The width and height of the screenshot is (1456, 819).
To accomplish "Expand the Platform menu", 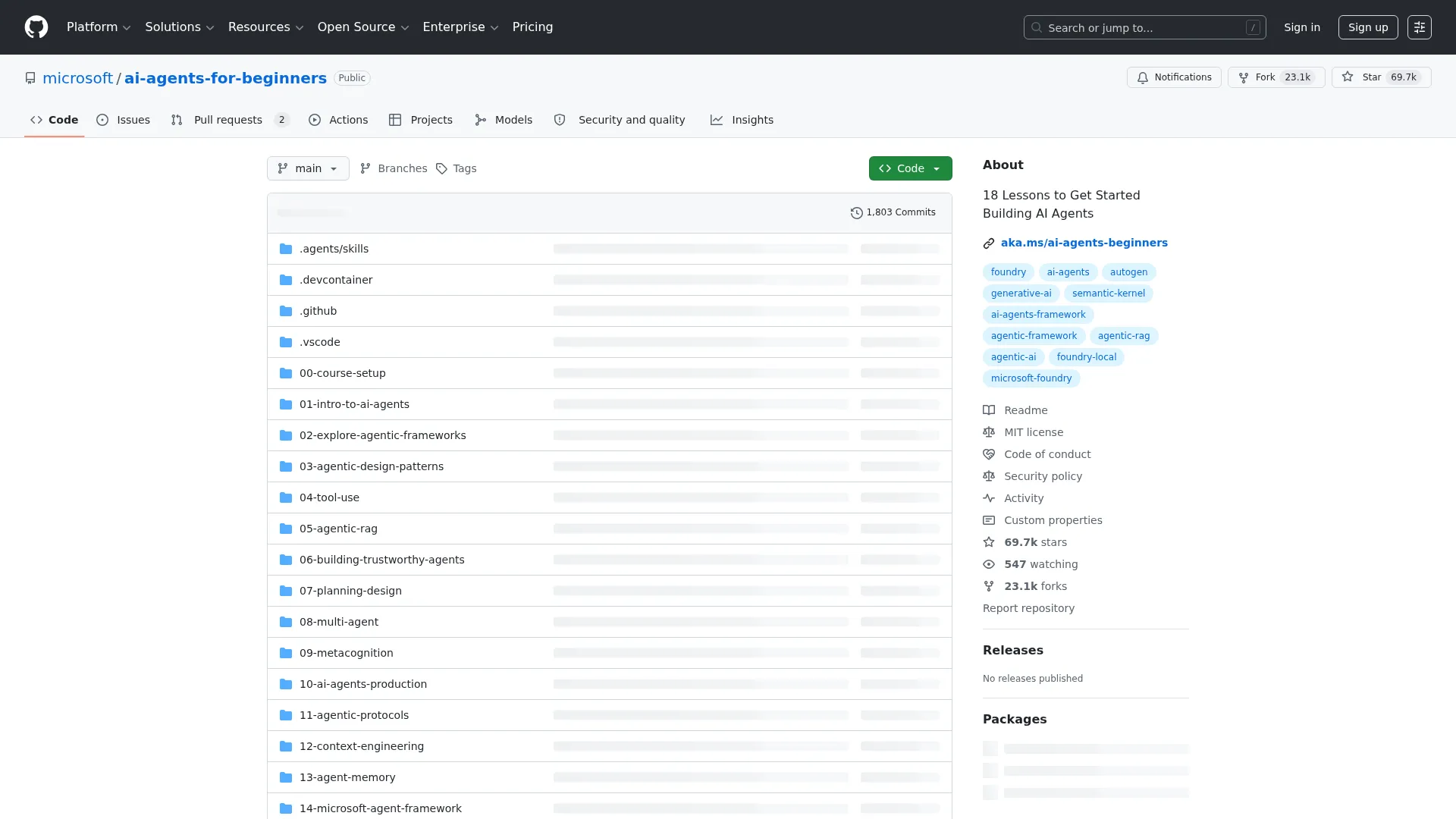I will [99, 27].
